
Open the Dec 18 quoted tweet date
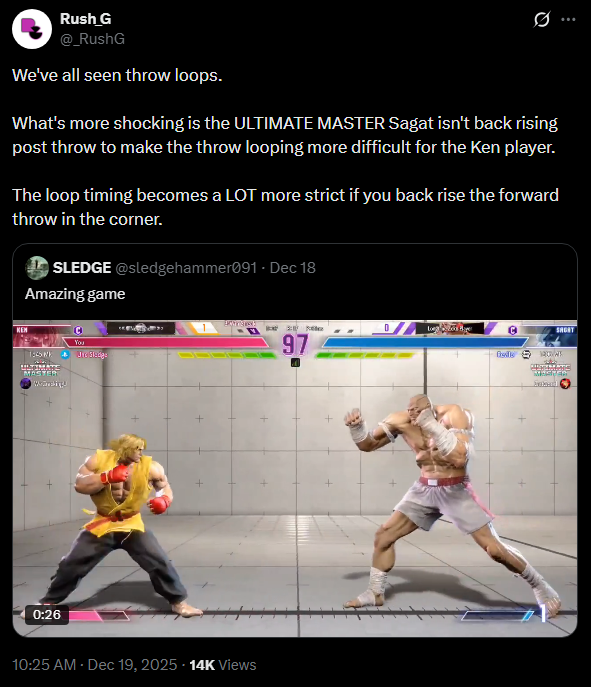(x=293, y=268)
